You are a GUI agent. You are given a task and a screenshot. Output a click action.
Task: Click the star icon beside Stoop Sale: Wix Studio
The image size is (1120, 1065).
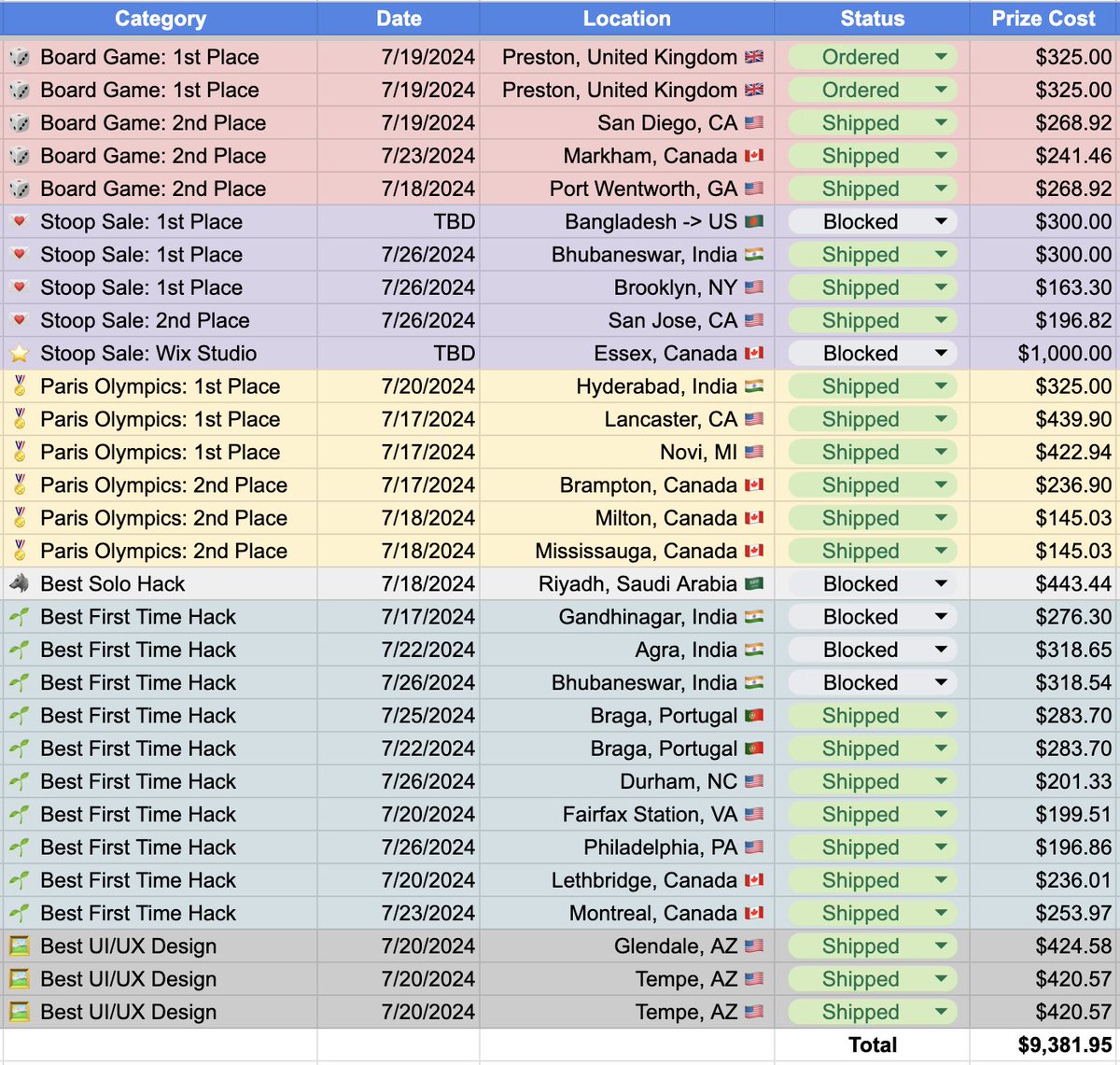[19, 354]
